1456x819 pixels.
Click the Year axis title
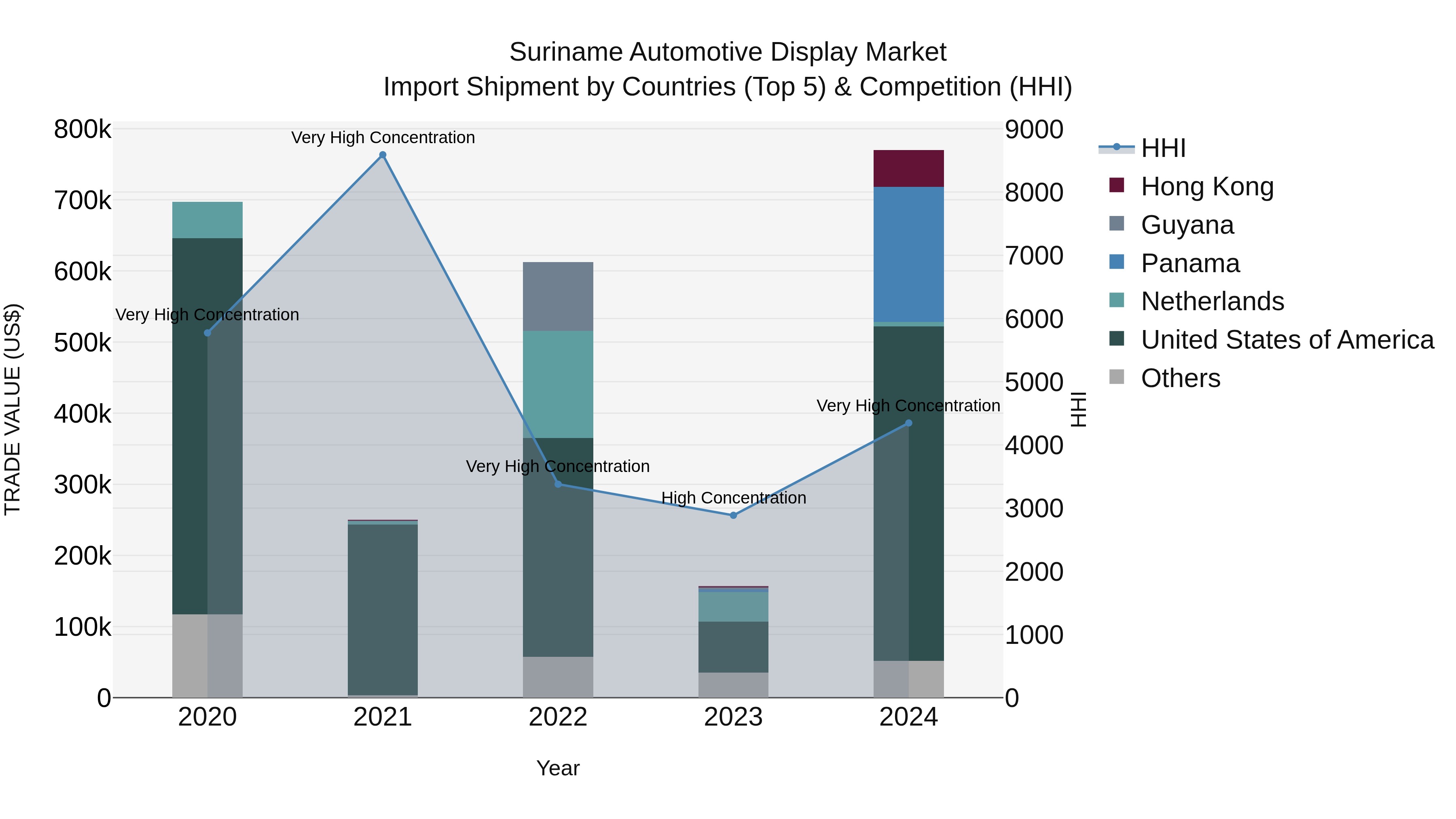tap(558, 769)
